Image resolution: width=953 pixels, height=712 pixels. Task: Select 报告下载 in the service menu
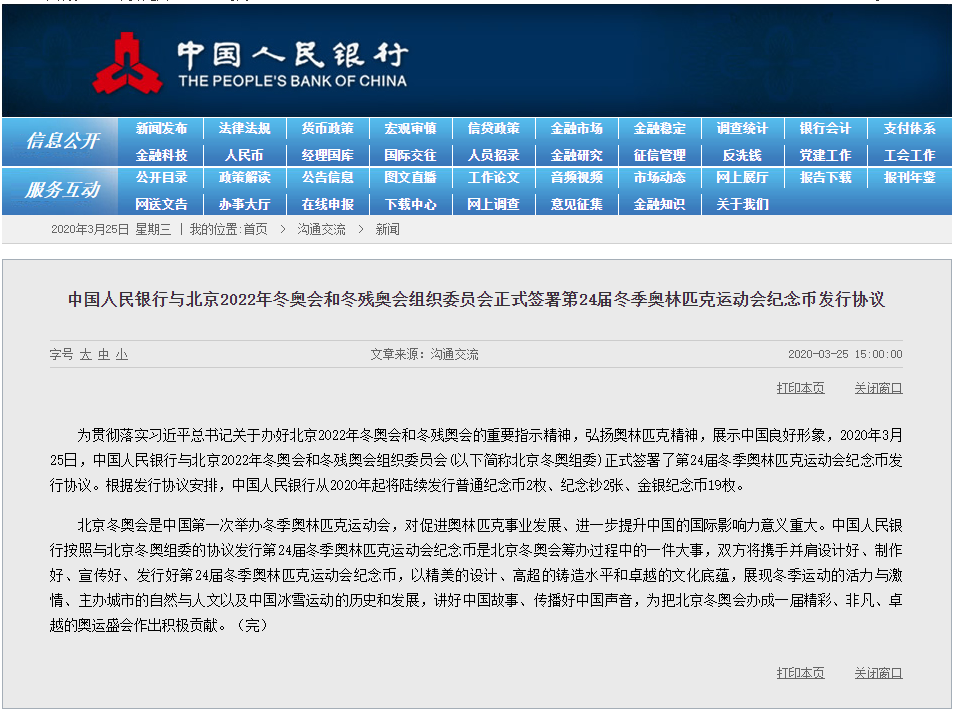point(825,178)
